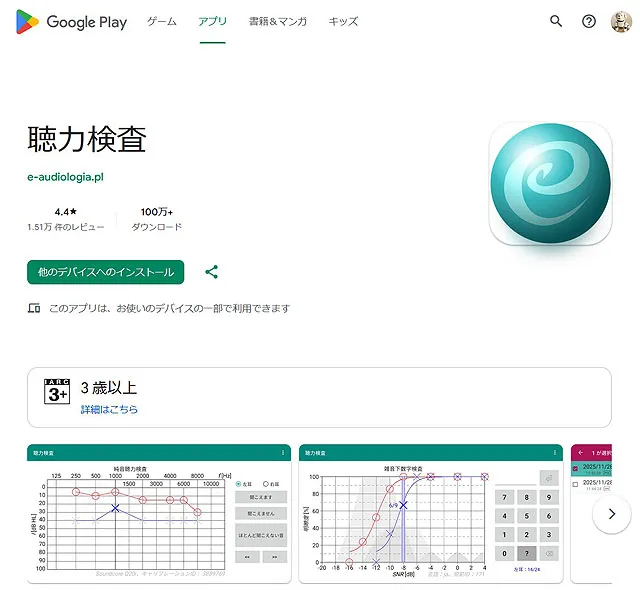Open the account profile avatar
The width and height of the screenshot is (640, 590).
coord(621,22)
